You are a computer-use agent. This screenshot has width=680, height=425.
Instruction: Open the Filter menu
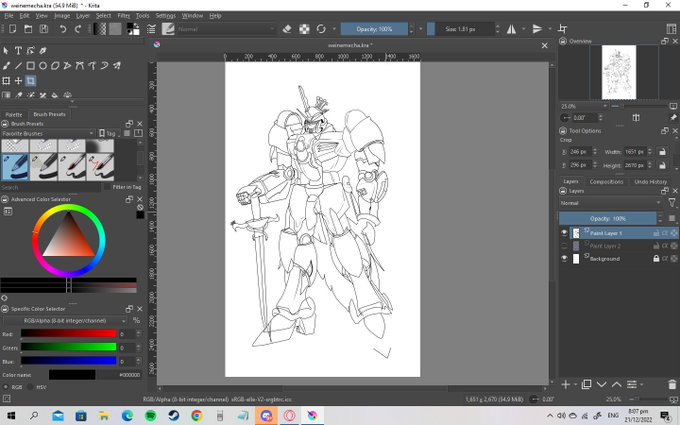pyautogui.click(x=124, y=16)
